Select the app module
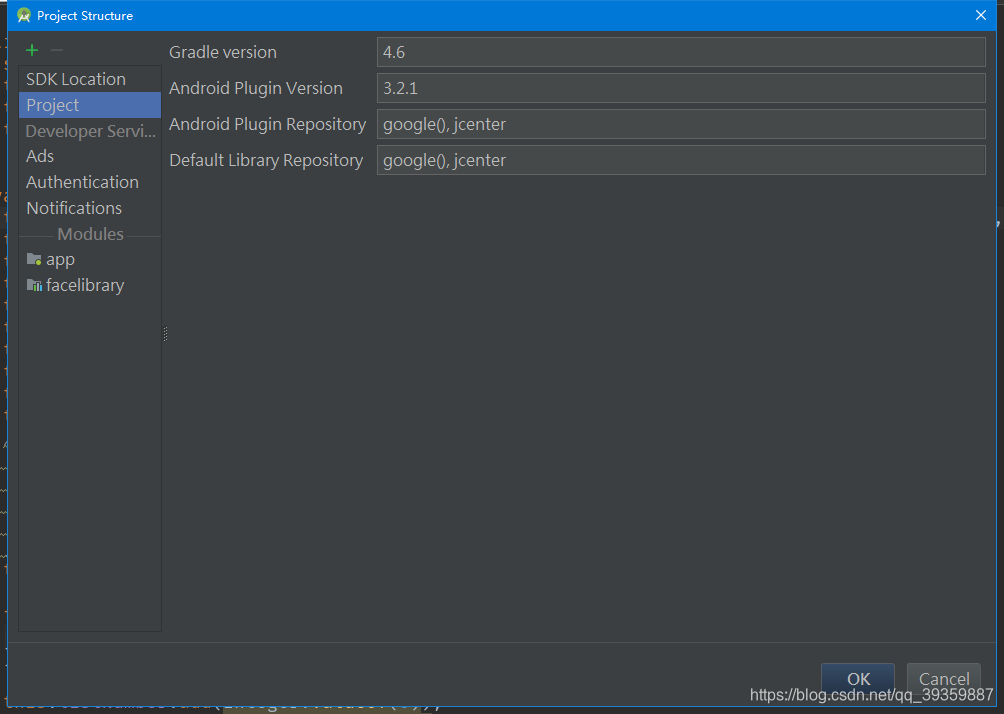The height and width of the screenshot is (714, 1004). tap(90, 259)
